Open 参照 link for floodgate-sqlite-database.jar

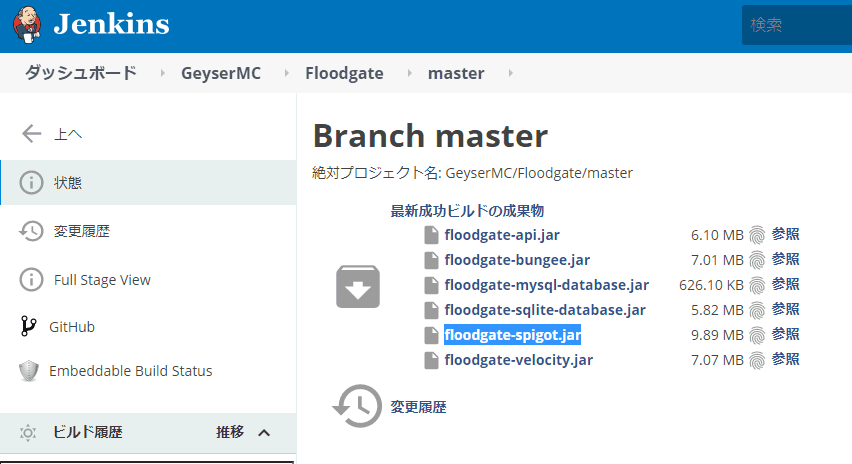786,309
